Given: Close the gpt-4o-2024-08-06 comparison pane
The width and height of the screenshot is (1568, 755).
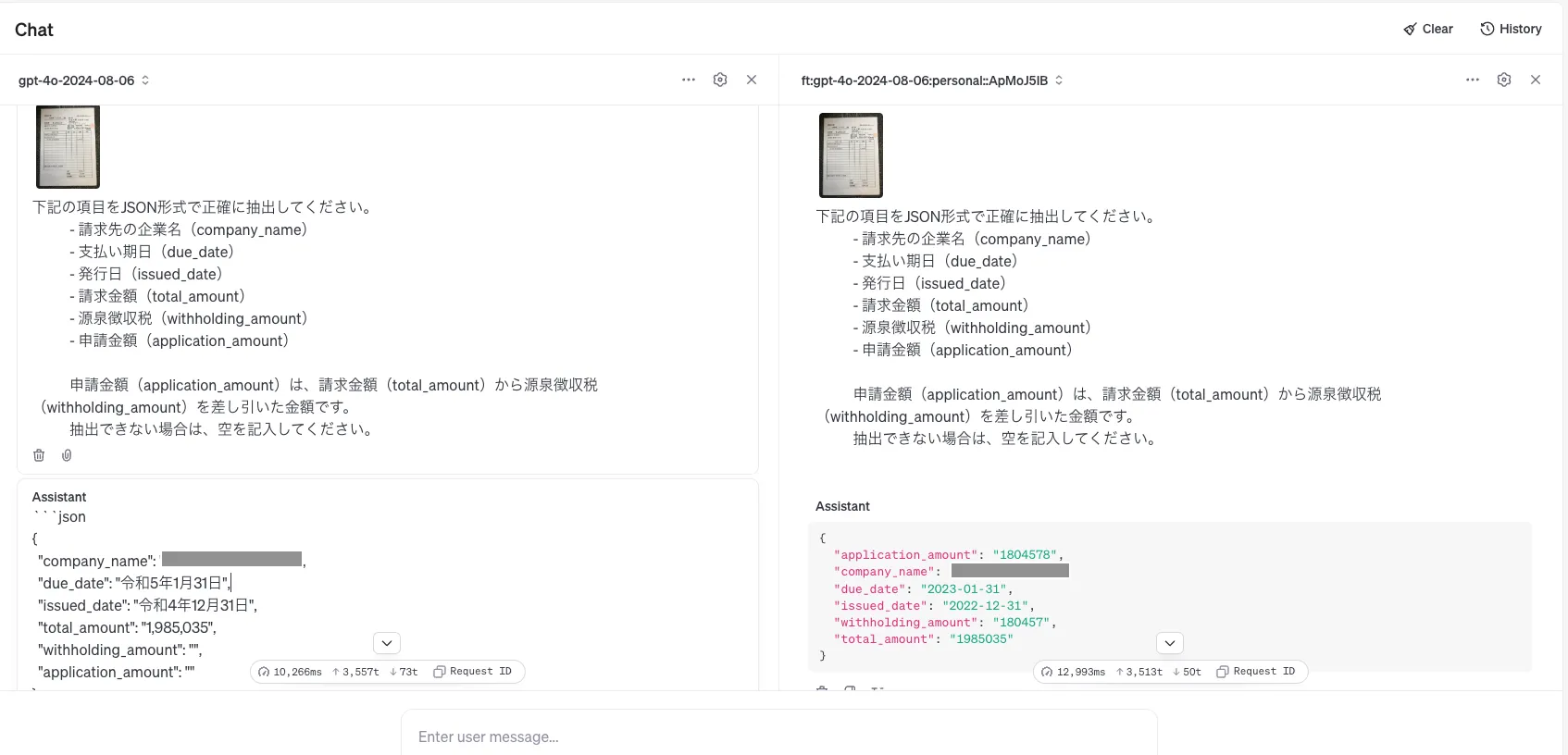Looking at the screenshot, I should pos(752,80).
